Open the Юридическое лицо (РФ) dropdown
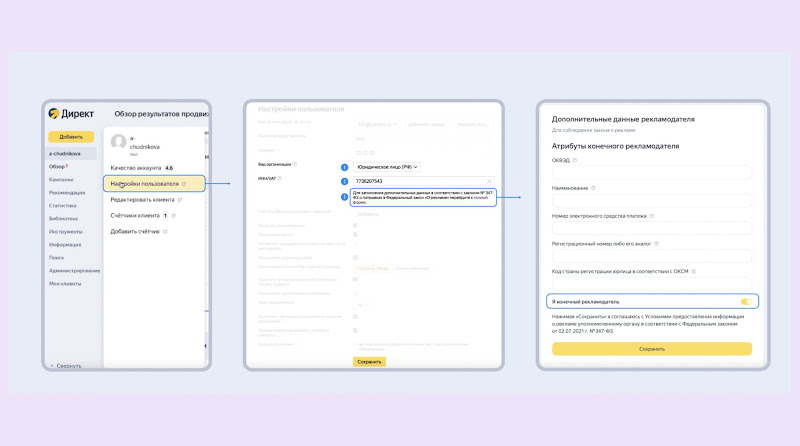Viewport: 800px width, 446px height. (387, 167)
